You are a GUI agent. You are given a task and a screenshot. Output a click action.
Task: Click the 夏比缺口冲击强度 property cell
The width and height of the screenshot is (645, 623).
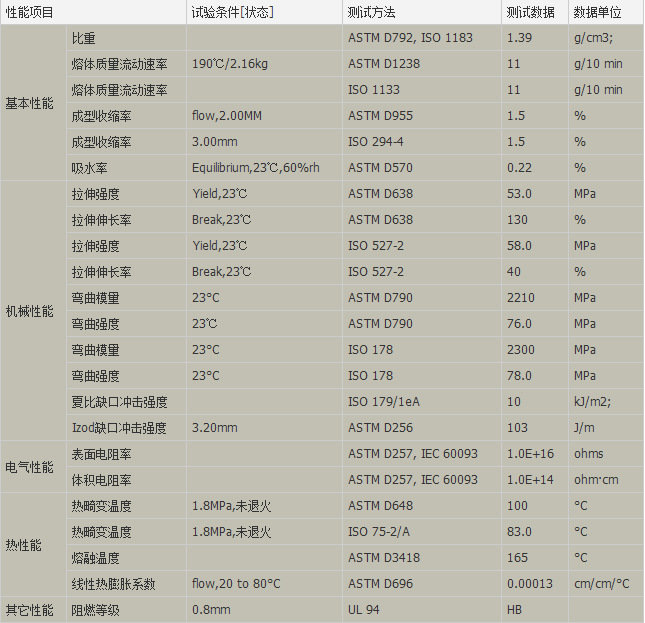click(x=126, y=401)
